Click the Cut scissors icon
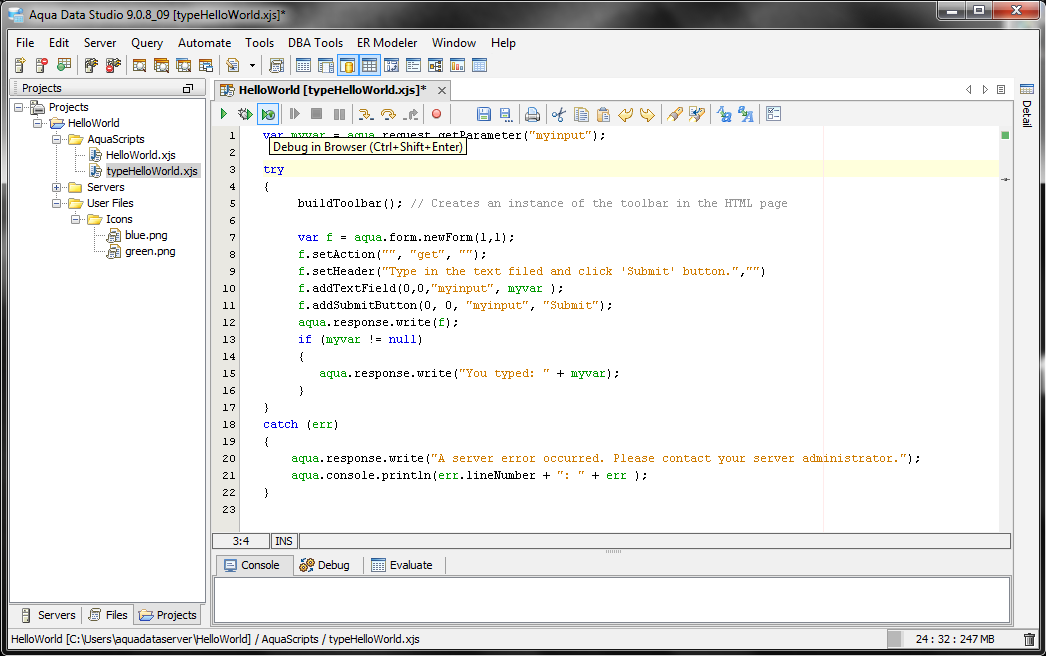This screenshot has height=656, width=1046. [559, 114]
